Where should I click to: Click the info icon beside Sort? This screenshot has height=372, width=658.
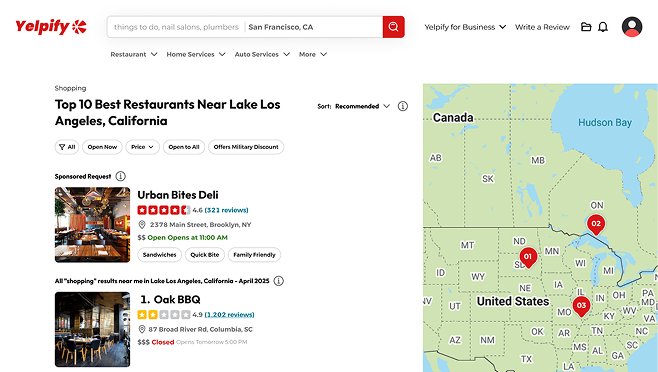pos(402,106)
